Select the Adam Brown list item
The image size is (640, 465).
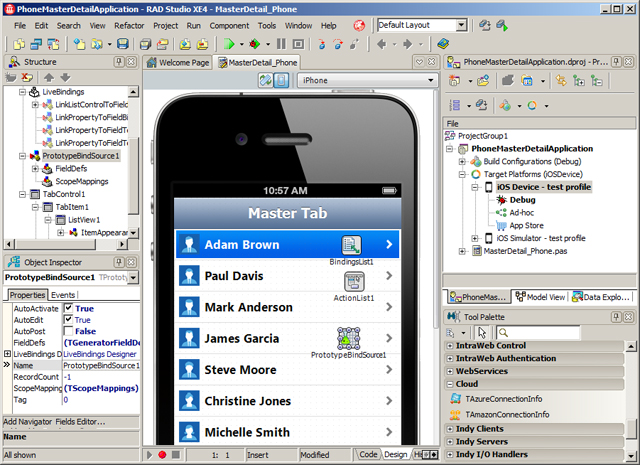287,244
